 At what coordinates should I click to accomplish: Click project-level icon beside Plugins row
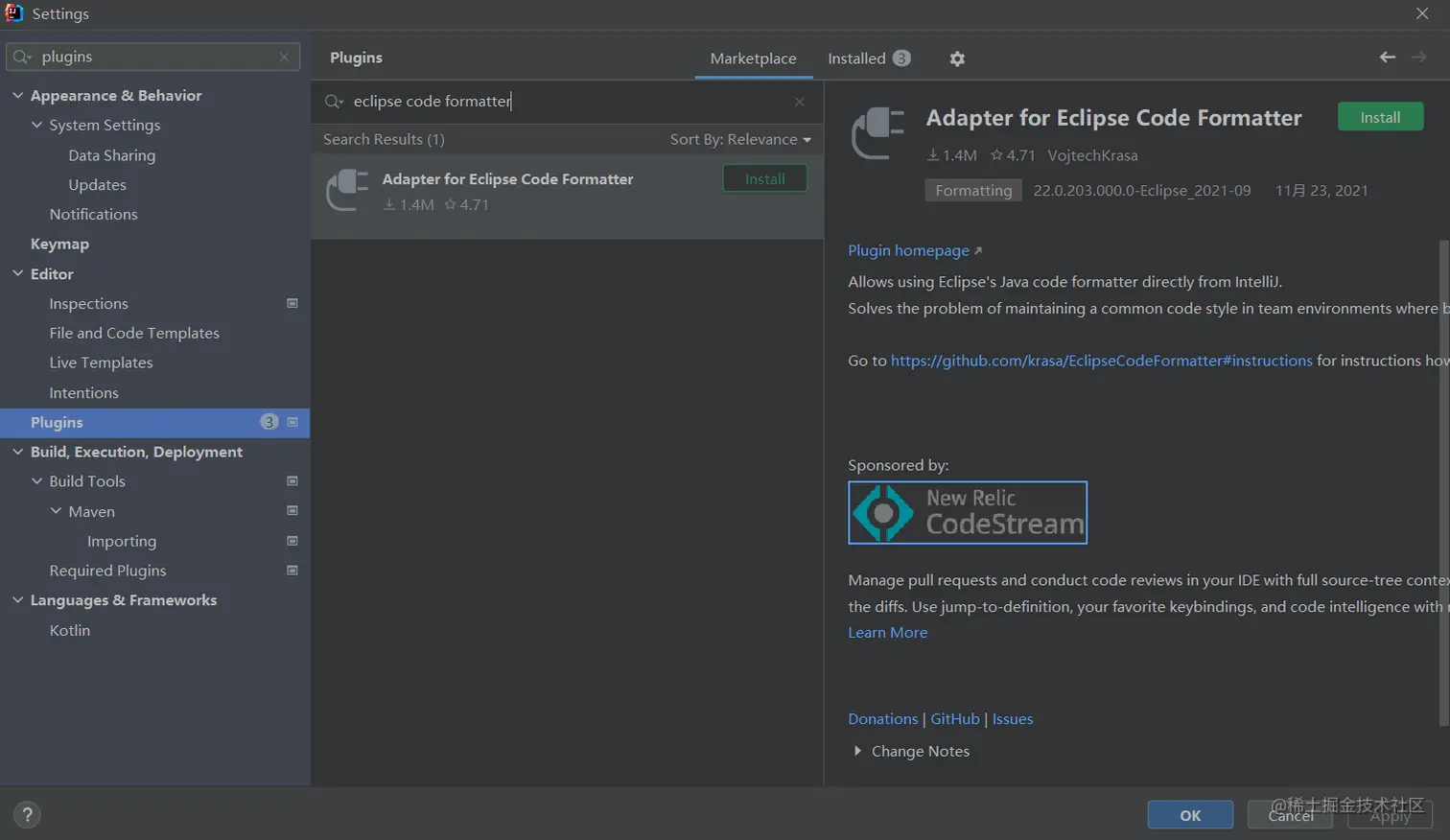pyautogui.click(x=292, y=422)
